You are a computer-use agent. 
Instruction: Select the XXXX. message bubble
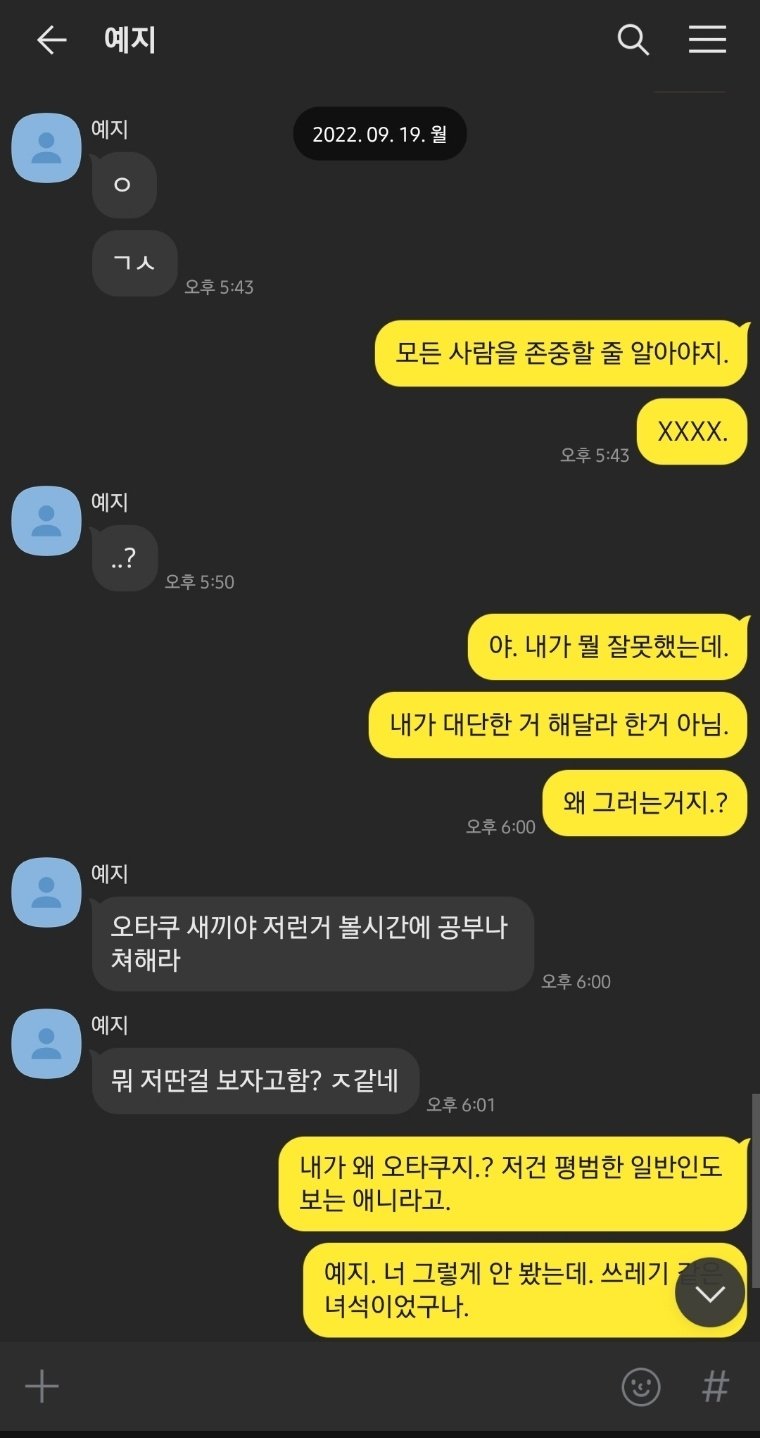[692, 432]
